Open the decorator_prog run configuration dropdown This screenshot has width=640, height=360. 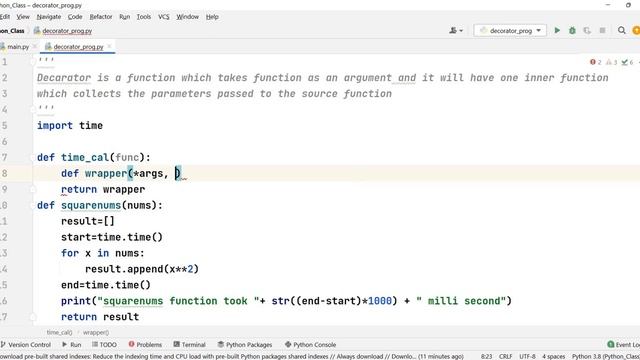pos(510,31)
